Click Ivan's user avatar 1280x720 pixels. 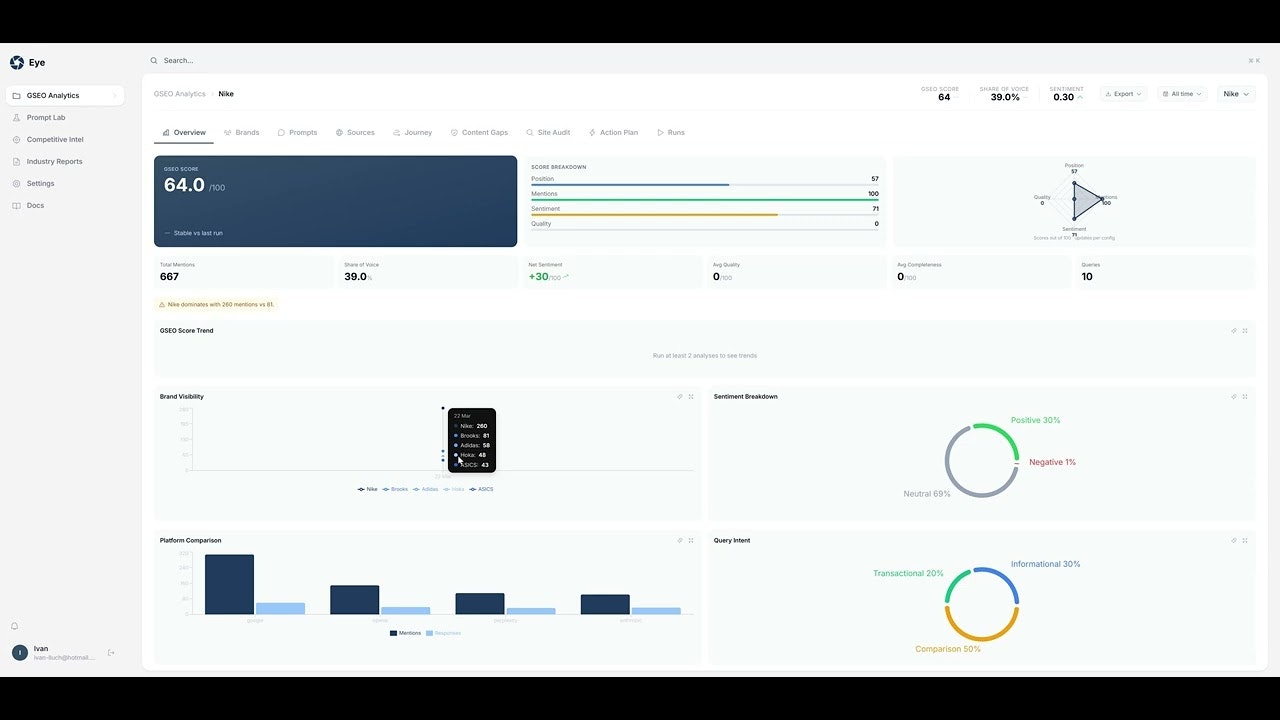point(20,653)
